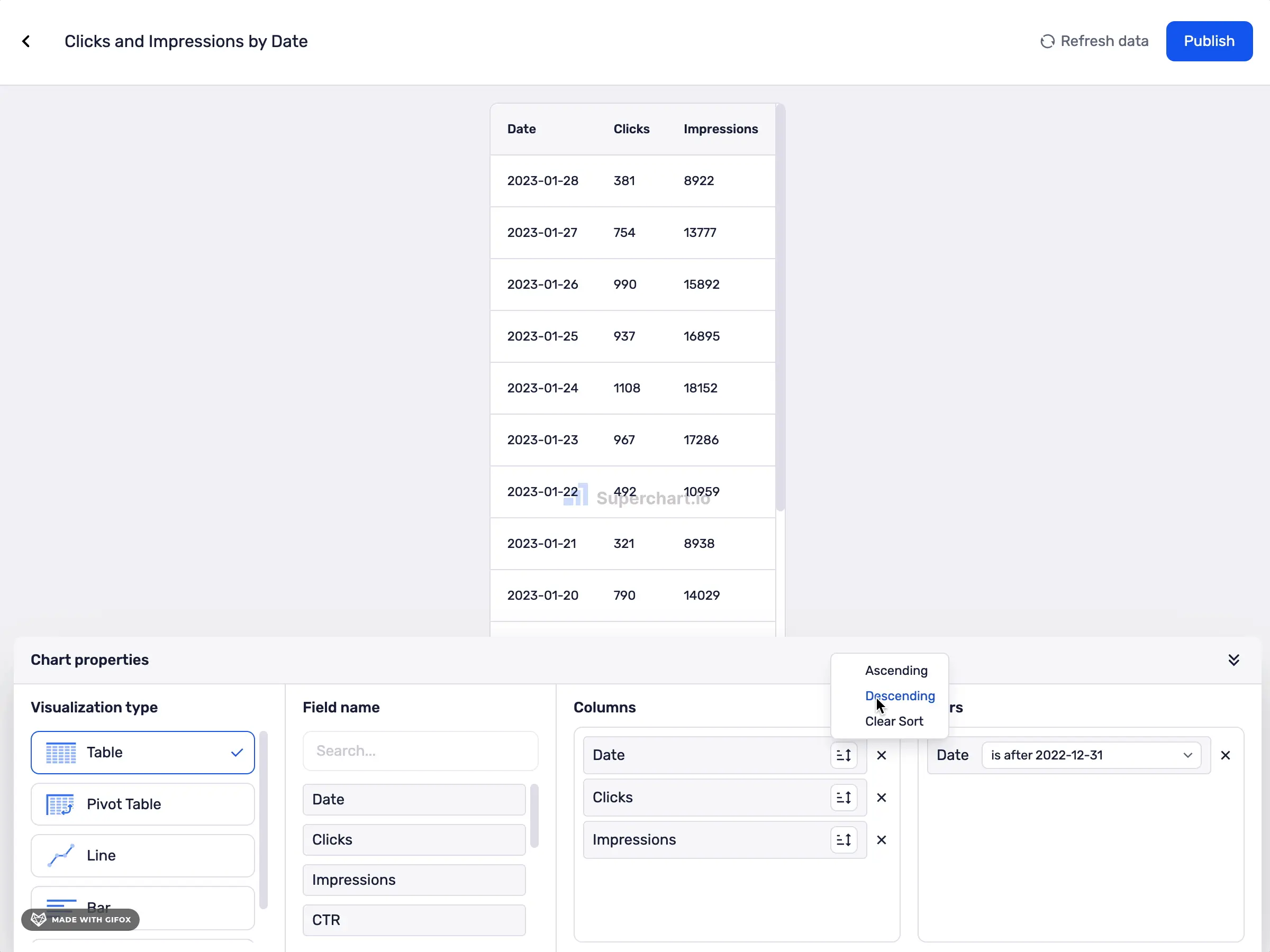This screenshot has width=1270, height=952.
Task: Open the 'is after 2022-12-31' filter dropdown
Action: [1091, 755]
